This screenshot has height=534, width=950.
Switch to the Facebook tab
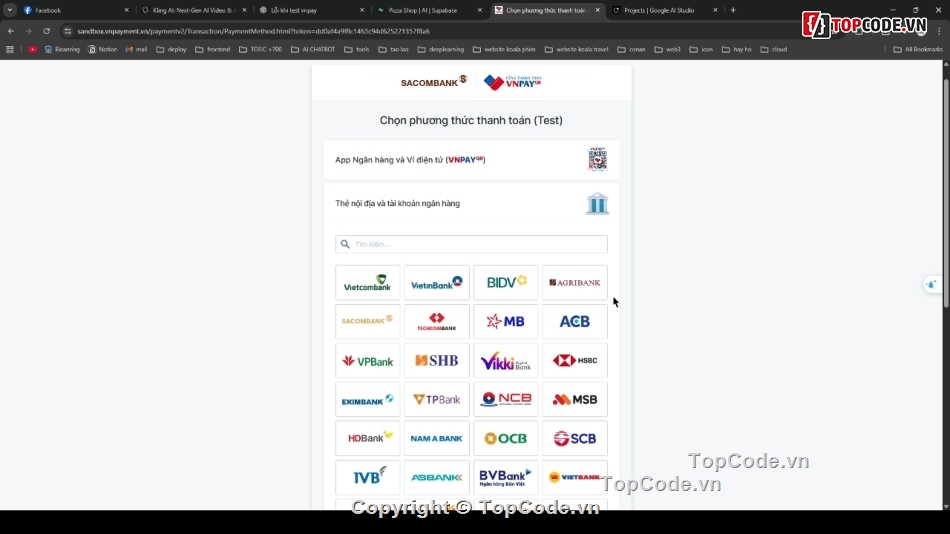[x=76, y=10]
